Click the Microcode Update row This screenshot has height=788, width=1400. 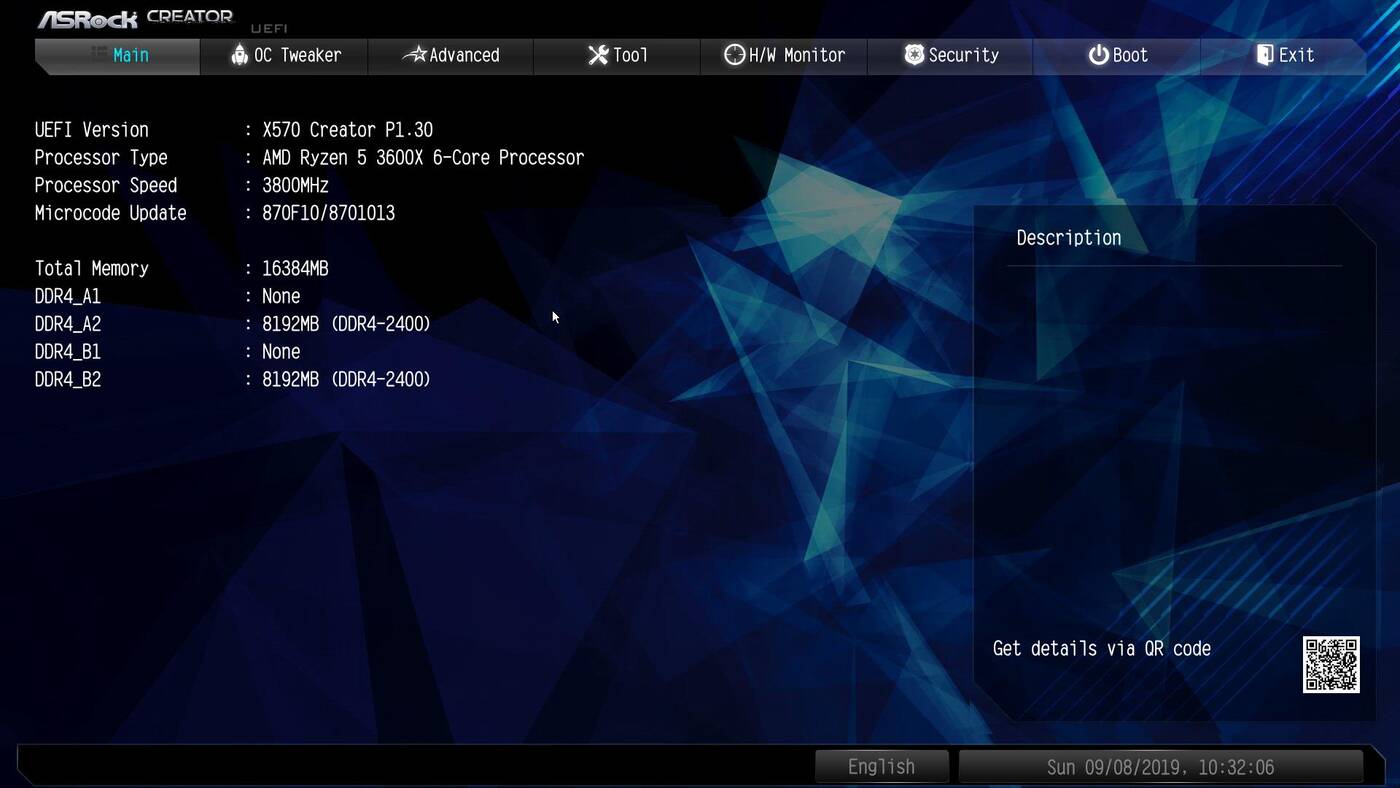214,213
